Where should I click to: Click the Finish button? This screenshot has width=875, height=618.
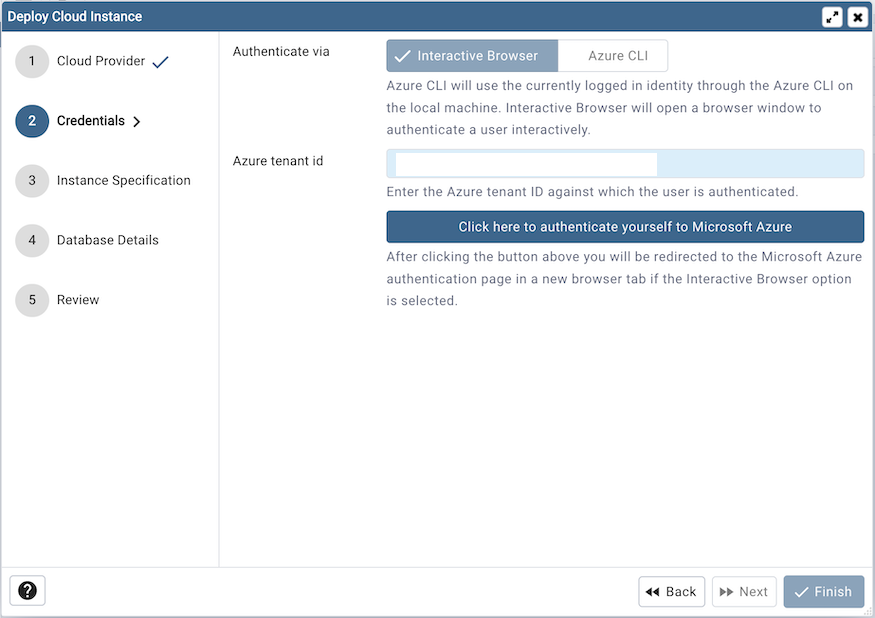point(823,591)
